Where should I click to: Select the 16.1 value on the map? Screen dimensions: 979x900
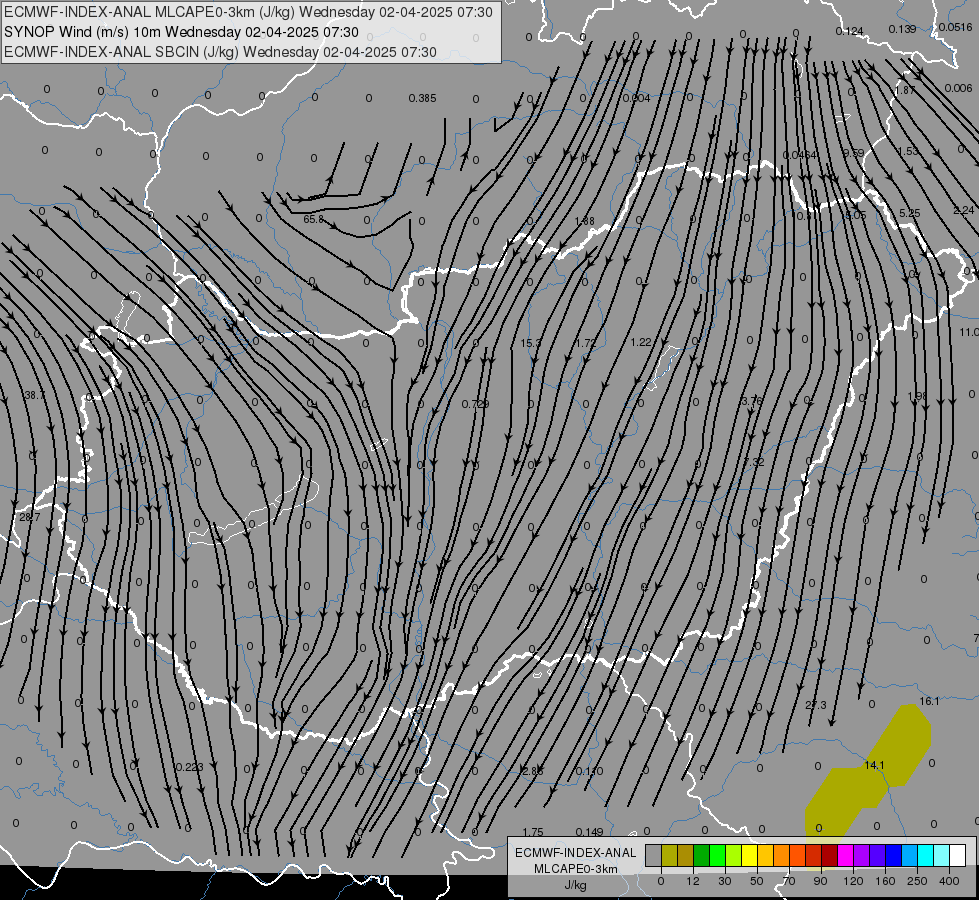[x=929, y=701]
